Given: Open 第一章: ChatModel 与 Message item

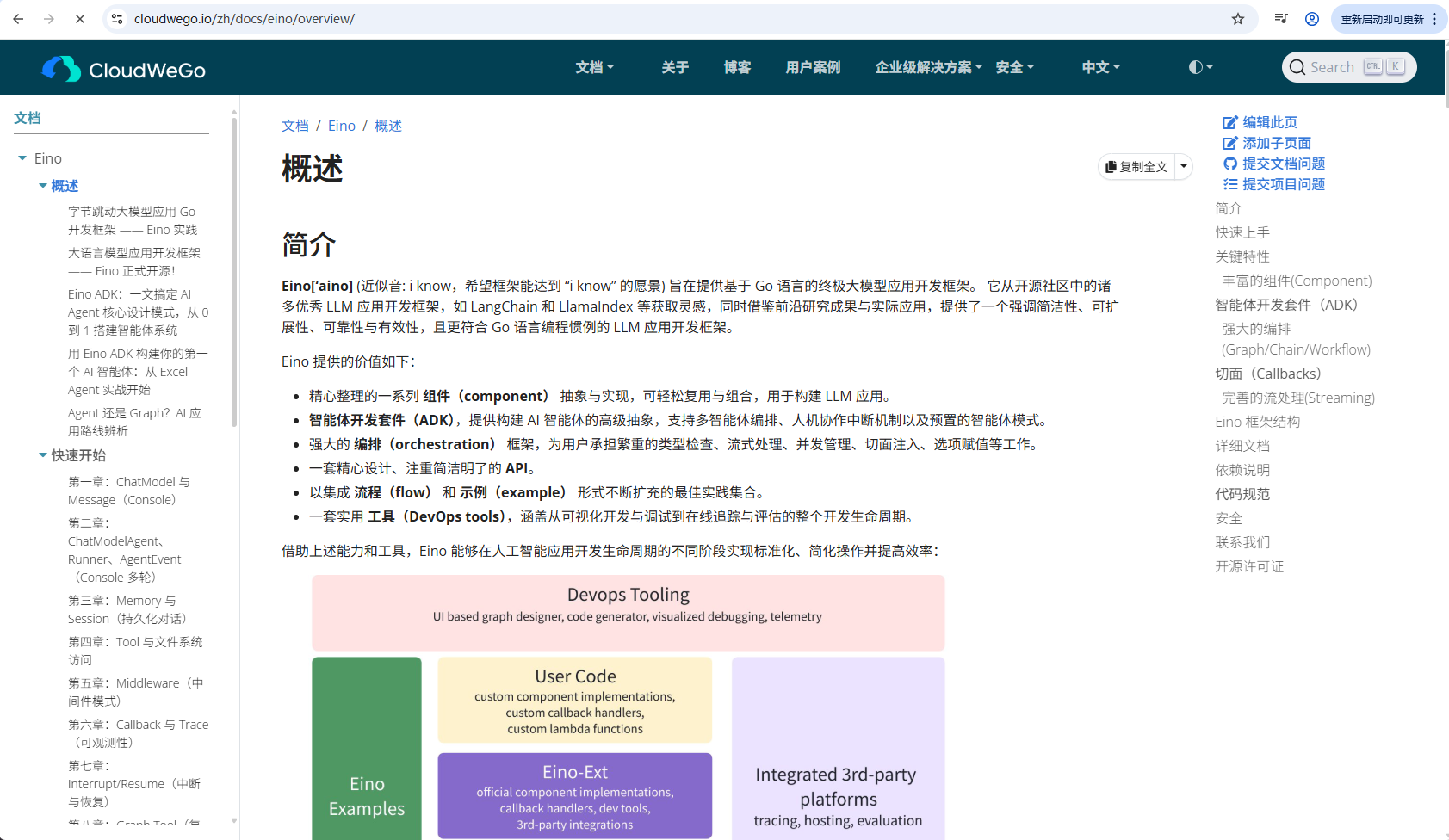Looking at the screenshot, I should point(129,491).
